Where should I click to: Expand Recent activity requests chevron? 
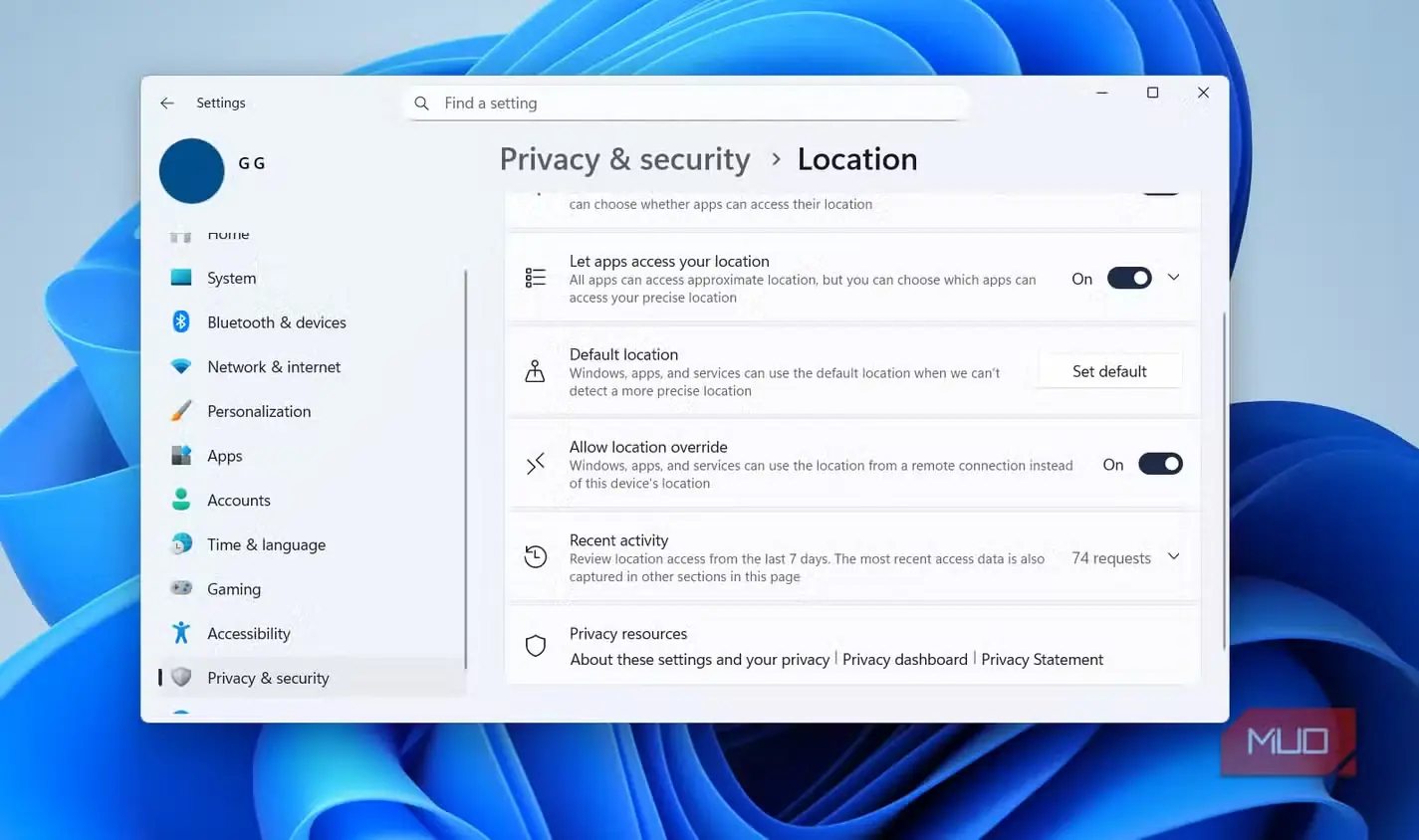(x=1174, y=556)
